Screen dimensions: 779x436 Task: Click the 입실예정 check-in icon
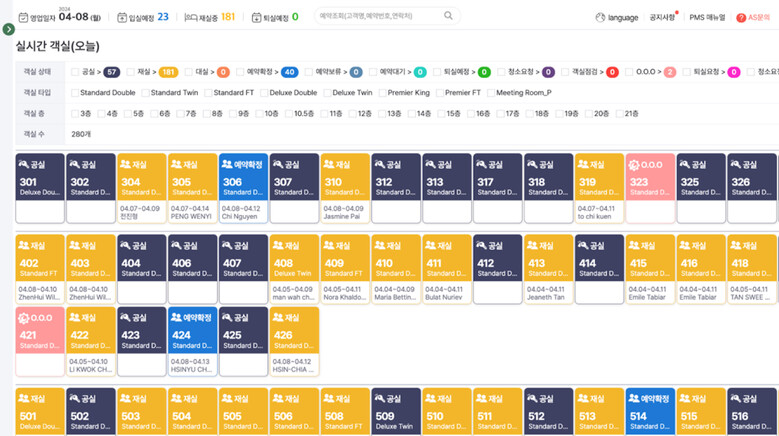122,17
